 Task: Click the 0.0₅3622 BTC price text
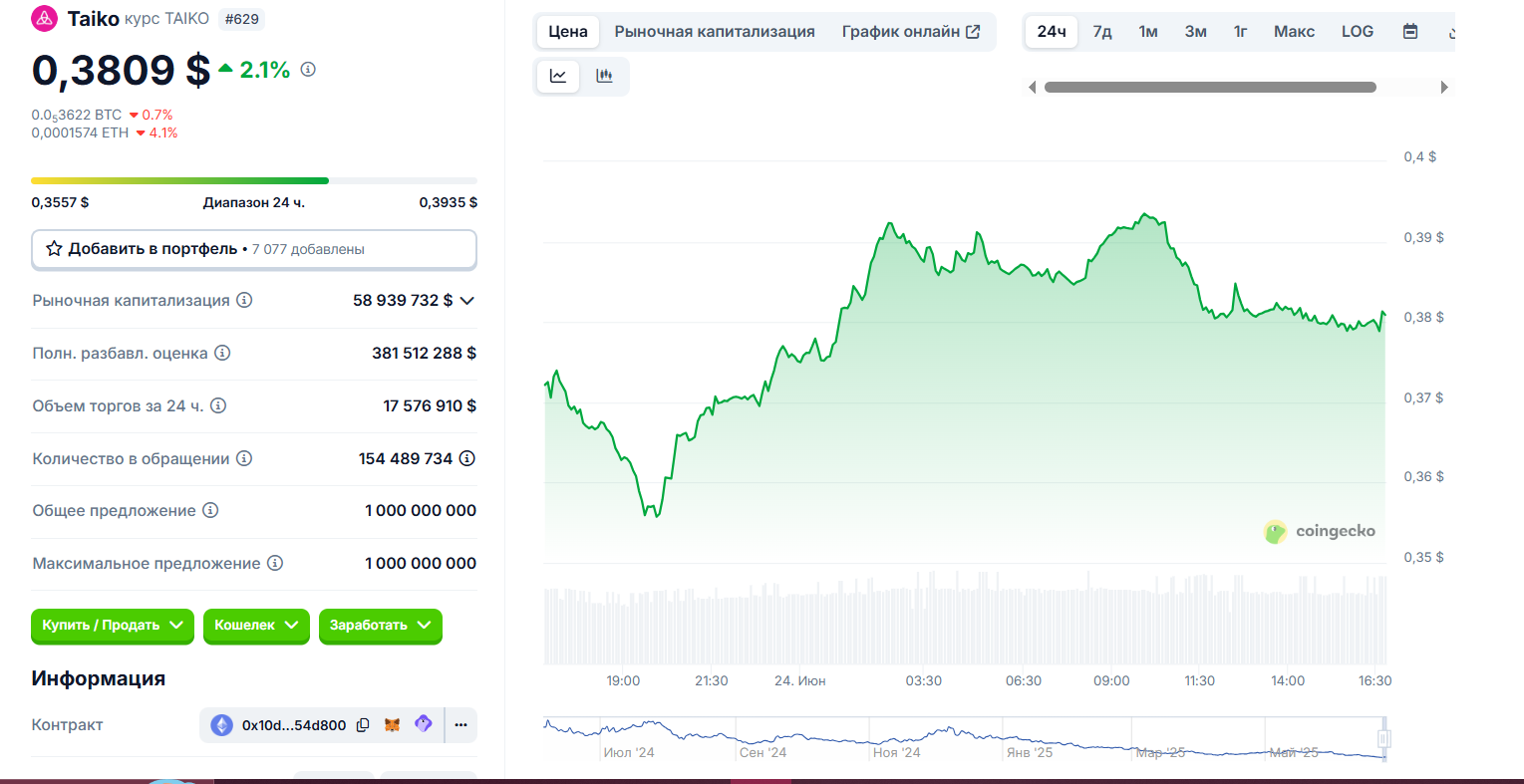(77, 116)
